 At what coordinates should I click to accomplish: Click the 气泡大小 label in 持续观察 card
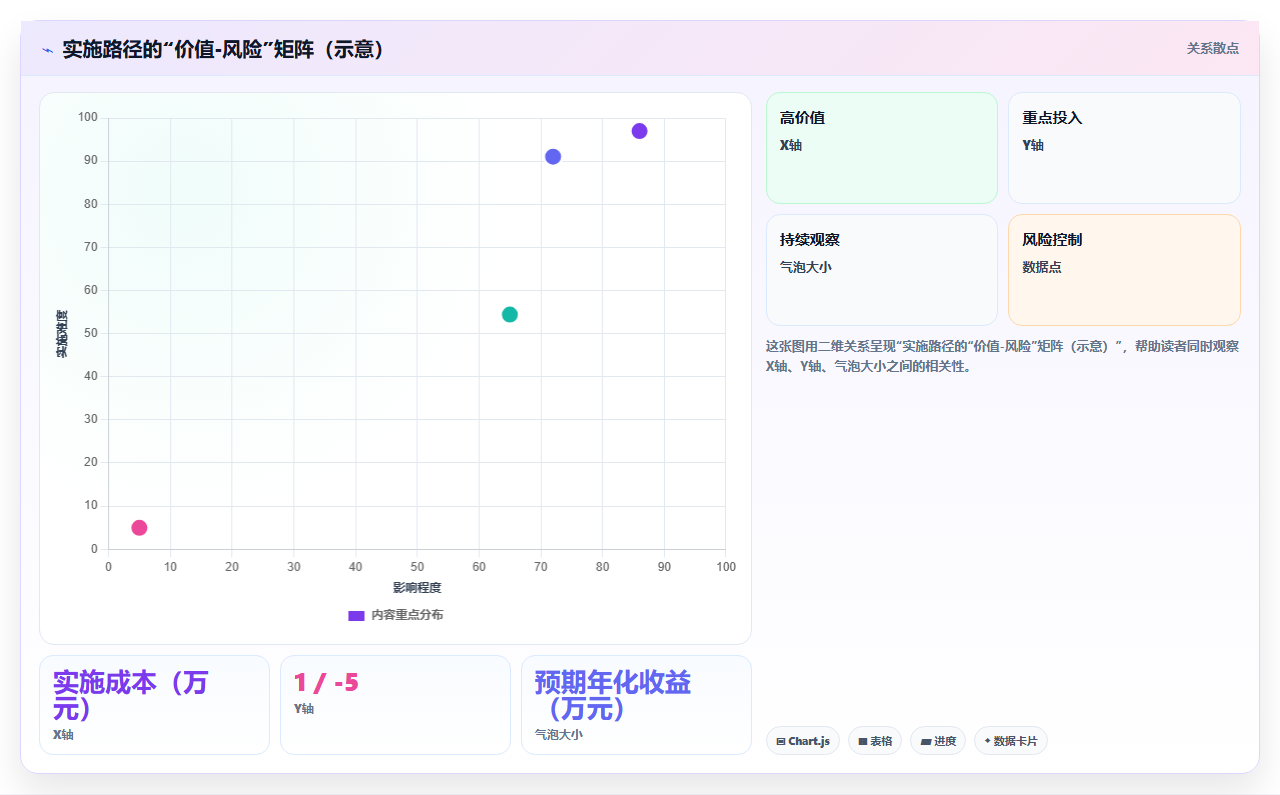[806, 267]
